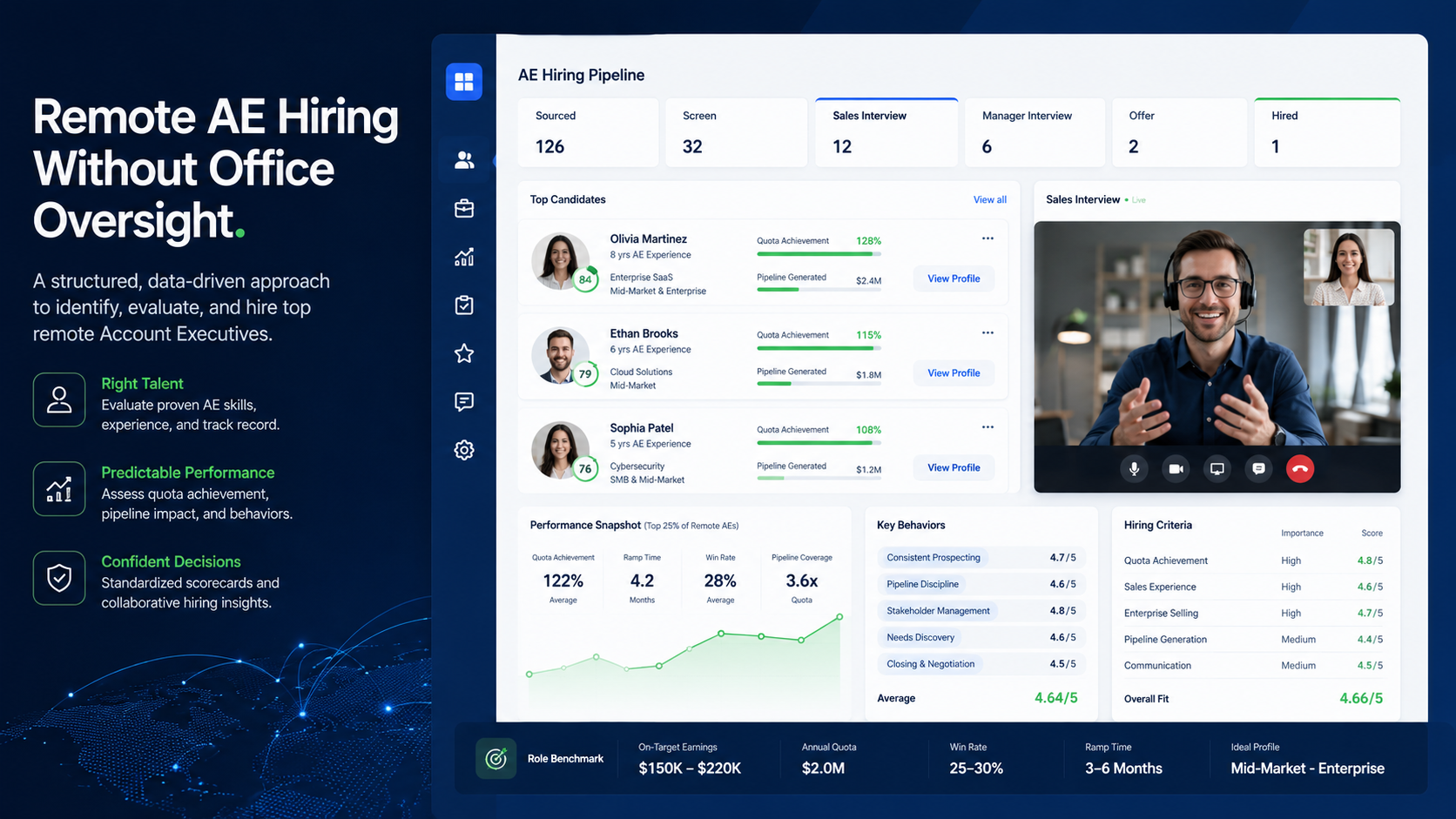The image size is (1456, 819).
Task: Open the more options menu for Olivia Martinez
Action: tap(988, 238)
